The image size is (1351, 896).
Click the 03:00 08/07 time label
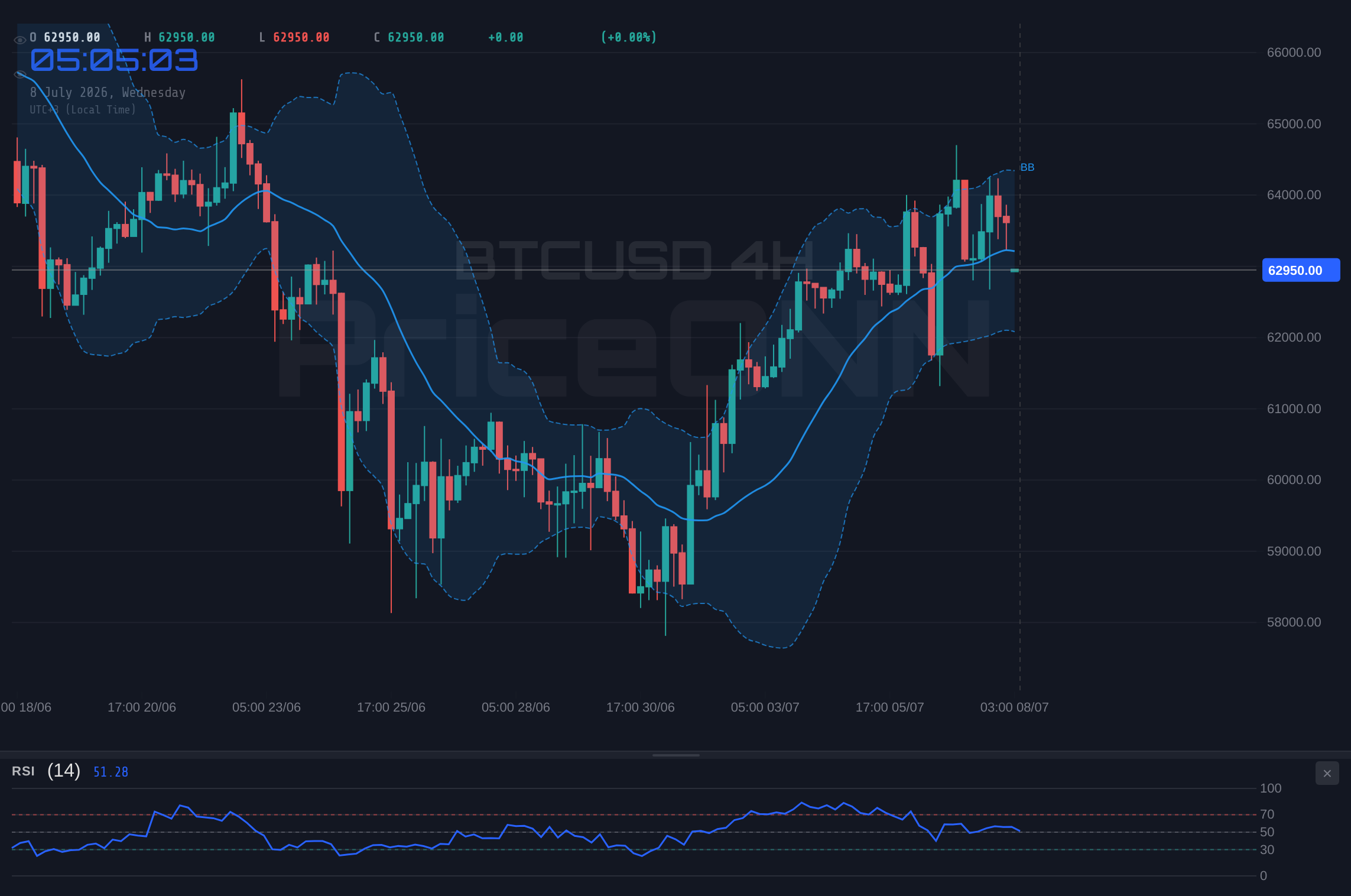tap(1015, 707)
